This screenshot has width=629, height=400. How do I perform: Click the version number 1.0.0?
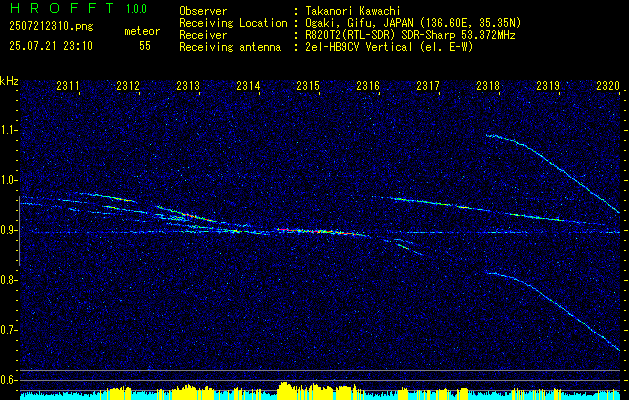coord(136,8)
